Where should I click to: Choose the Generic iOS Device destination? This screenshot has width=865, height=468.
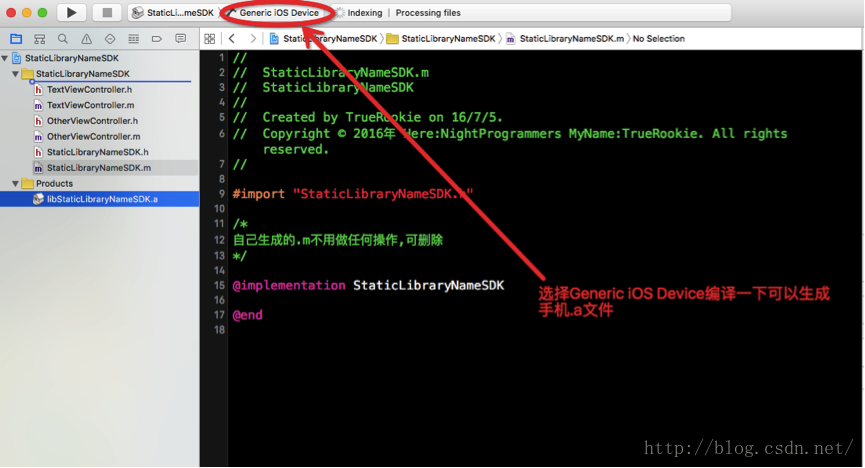(279, 13)
